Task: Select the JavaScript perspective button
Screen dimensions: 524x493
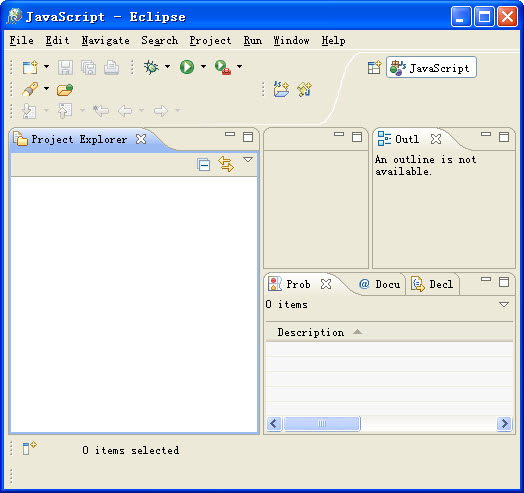Action: point(431,68)
